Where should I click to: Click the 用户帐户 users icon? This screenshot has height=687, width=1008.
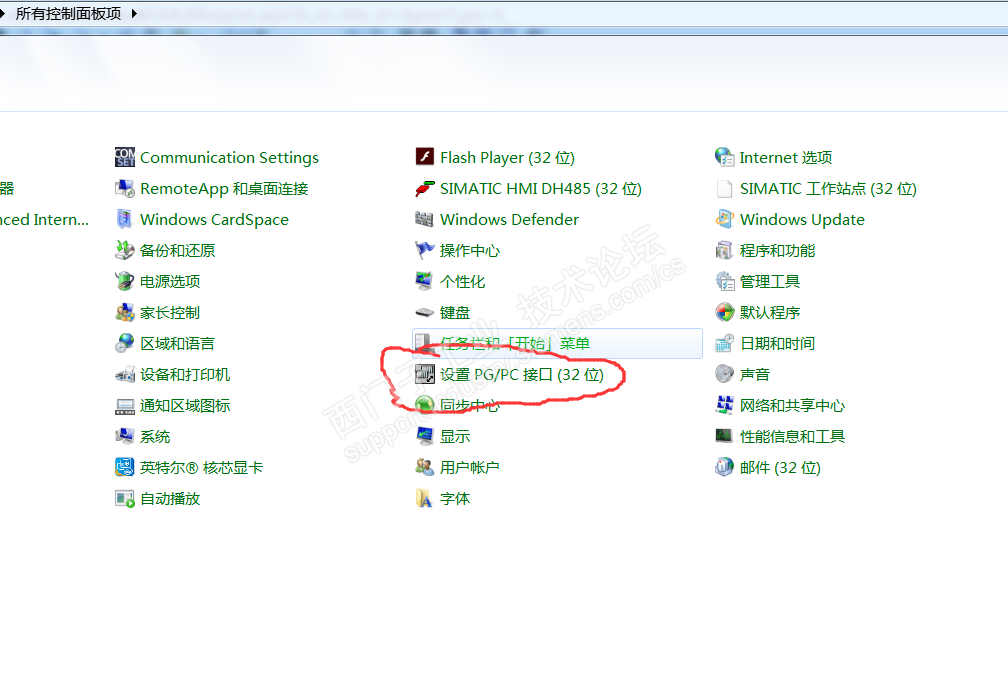(x=424, y=467)
